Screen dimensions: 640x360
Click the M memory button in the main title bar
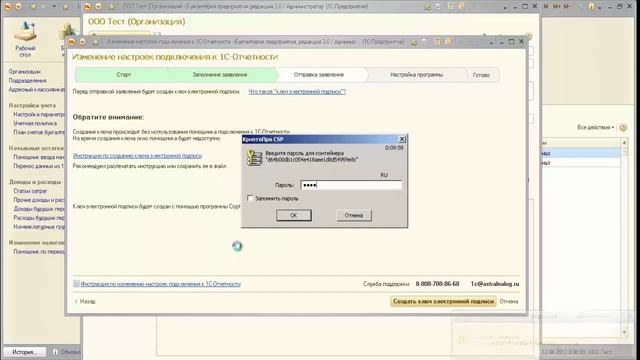[547, 7]
